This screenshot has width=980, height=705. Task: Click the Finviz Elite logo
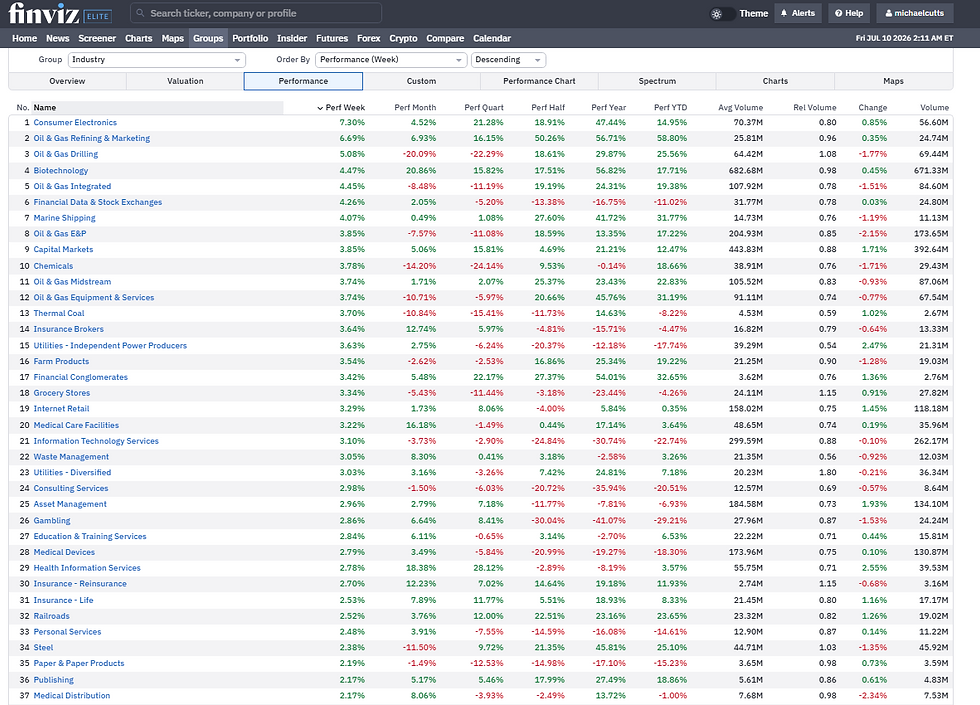click(x=59, y=13)
